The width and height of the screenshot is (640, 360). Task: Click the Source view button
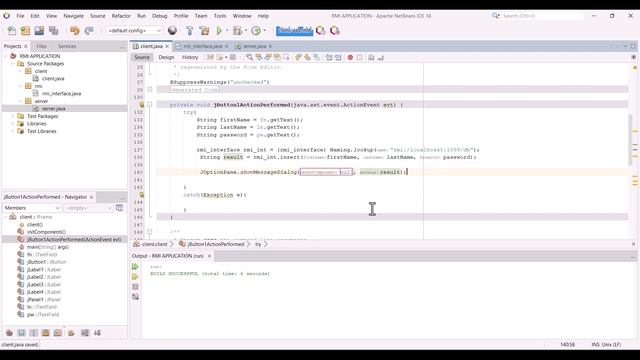coord(142,58)
